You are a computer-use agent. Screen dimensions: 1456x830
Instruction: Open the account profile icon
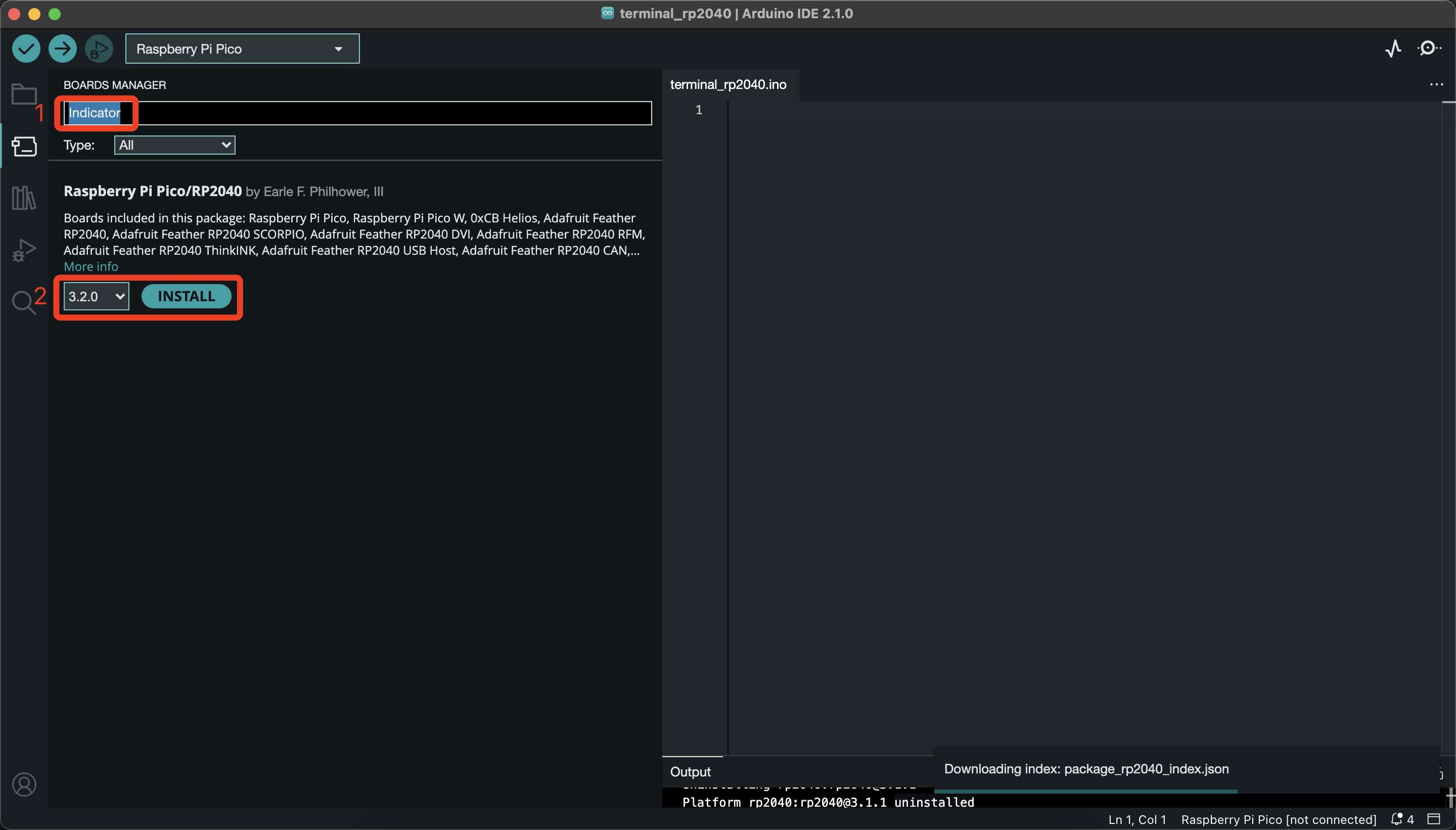(24, 785)
